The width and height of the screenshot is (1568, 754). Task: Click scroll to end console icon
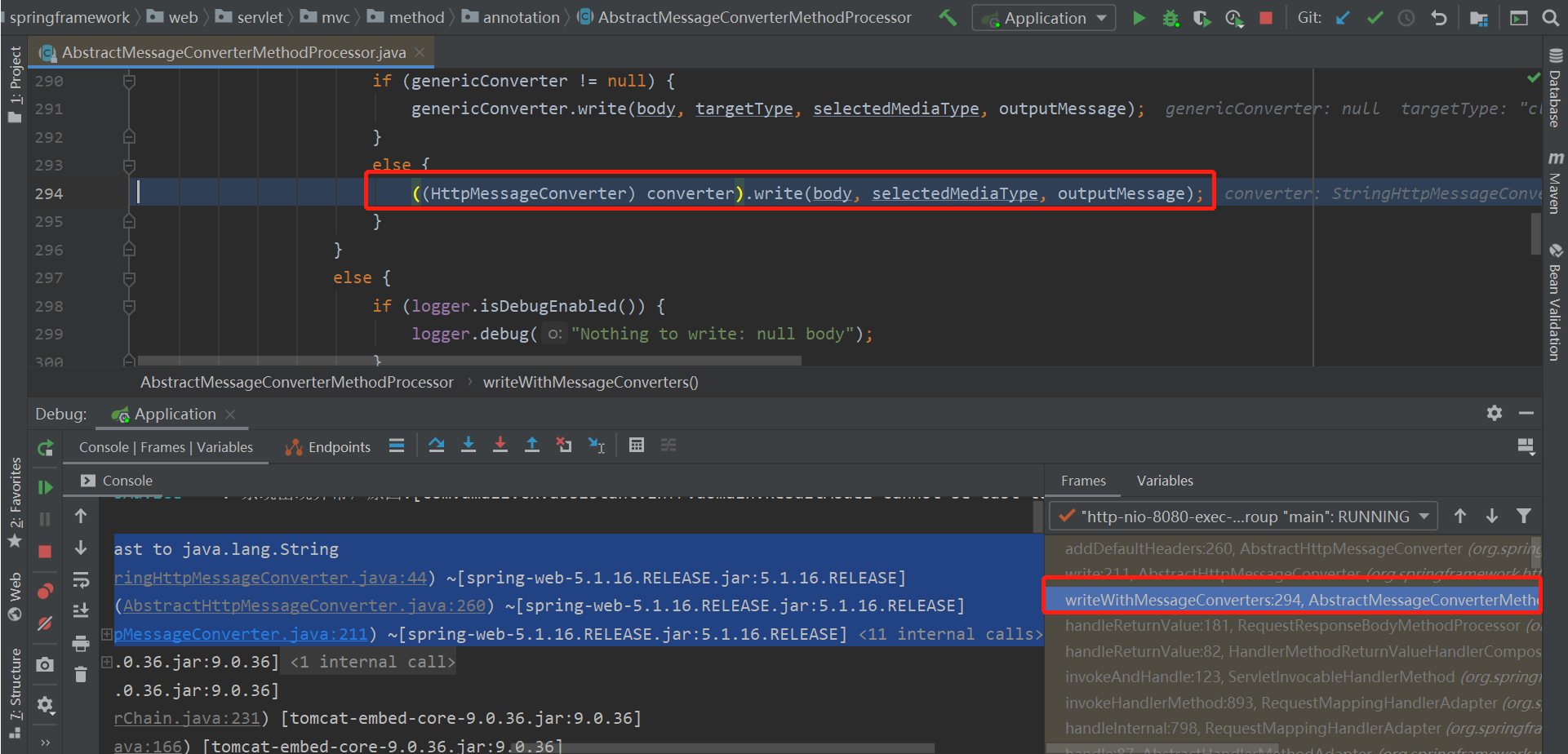pos(81,610)
